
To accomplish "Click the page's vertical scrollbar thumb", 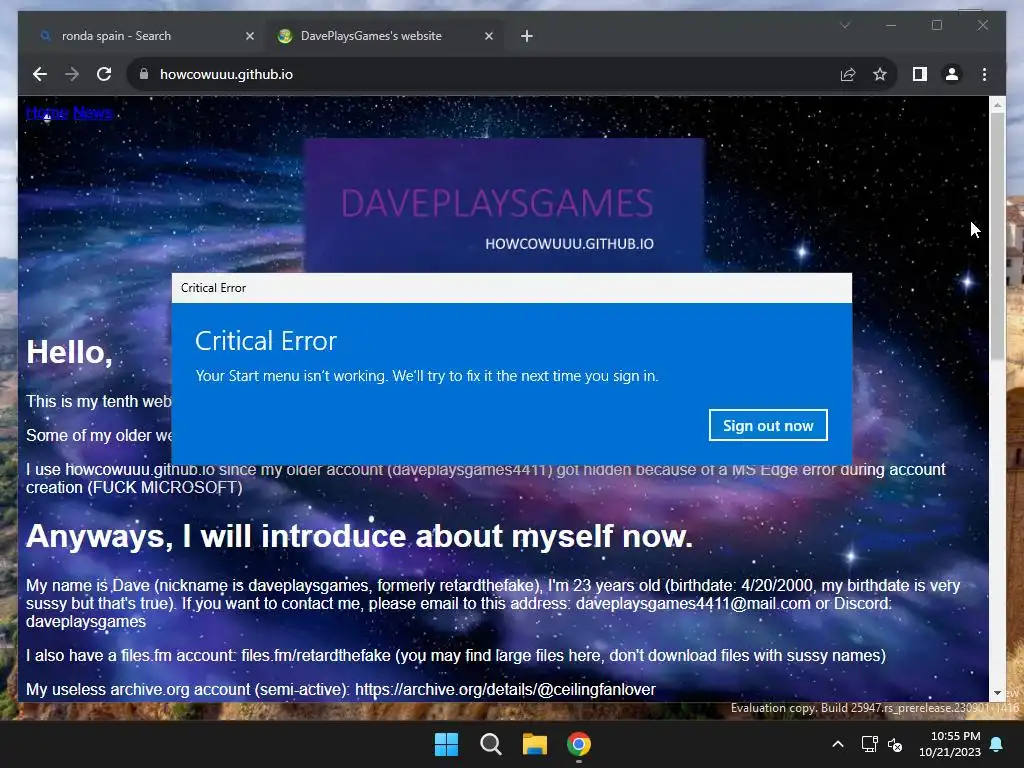I will point(997,236).
